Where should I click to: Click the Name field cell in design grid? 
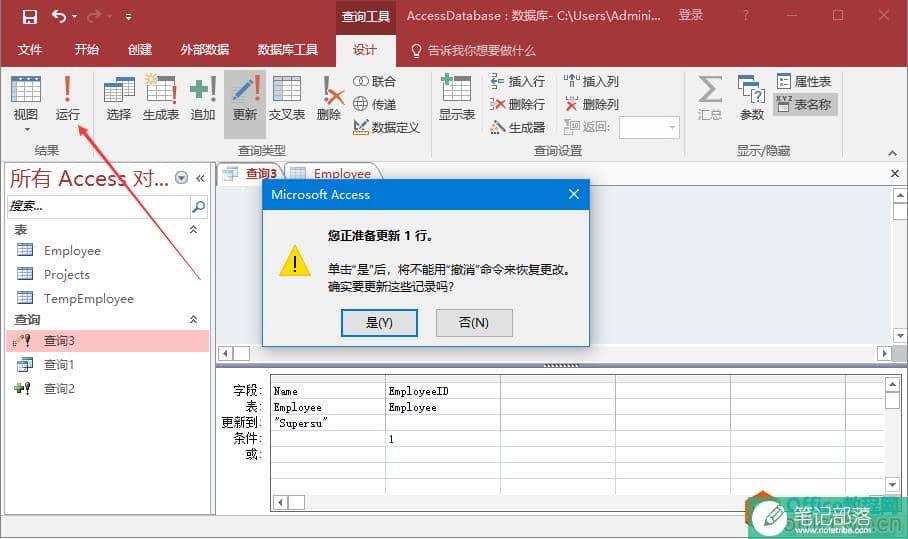pos(328,391)
